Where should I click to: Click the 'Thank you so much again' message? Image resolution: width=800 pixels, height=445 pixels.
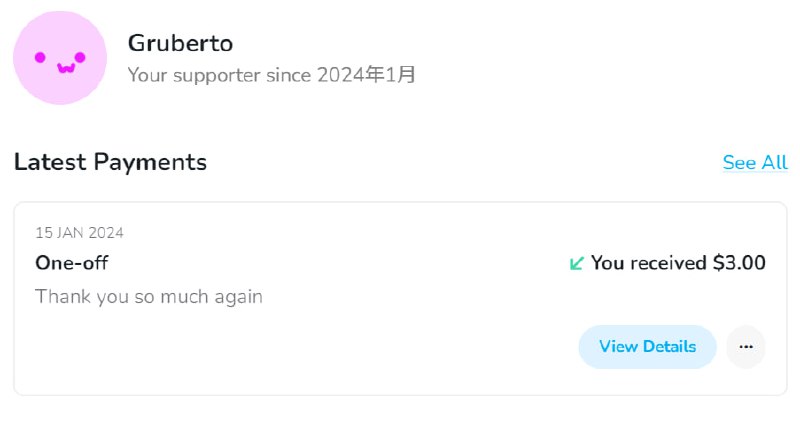click(149, 296)
